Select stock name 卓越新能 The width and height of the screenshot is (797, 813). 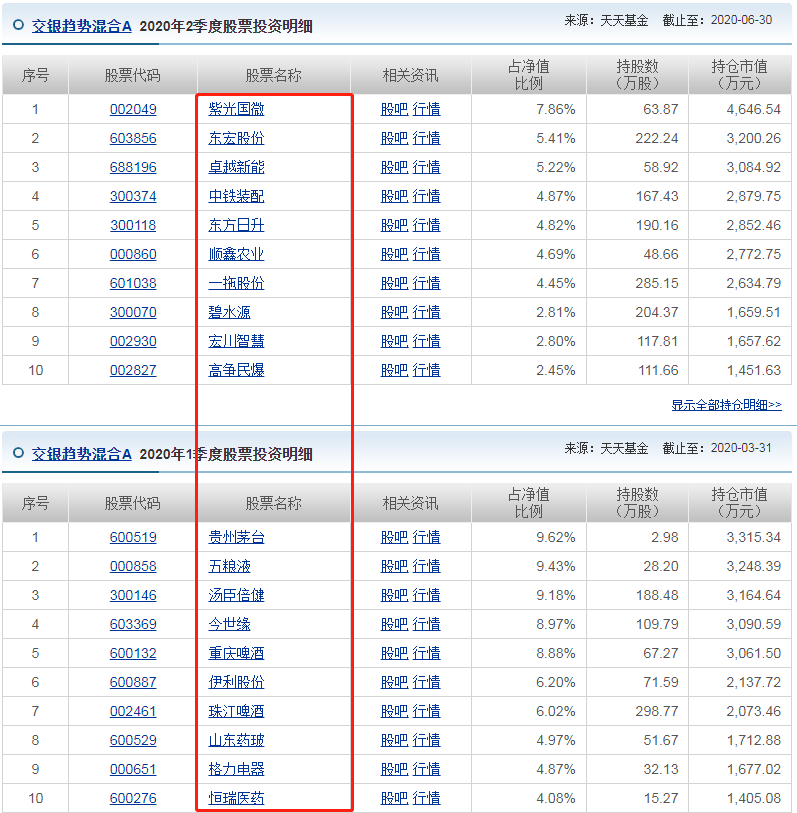click(x=236, y=167)
